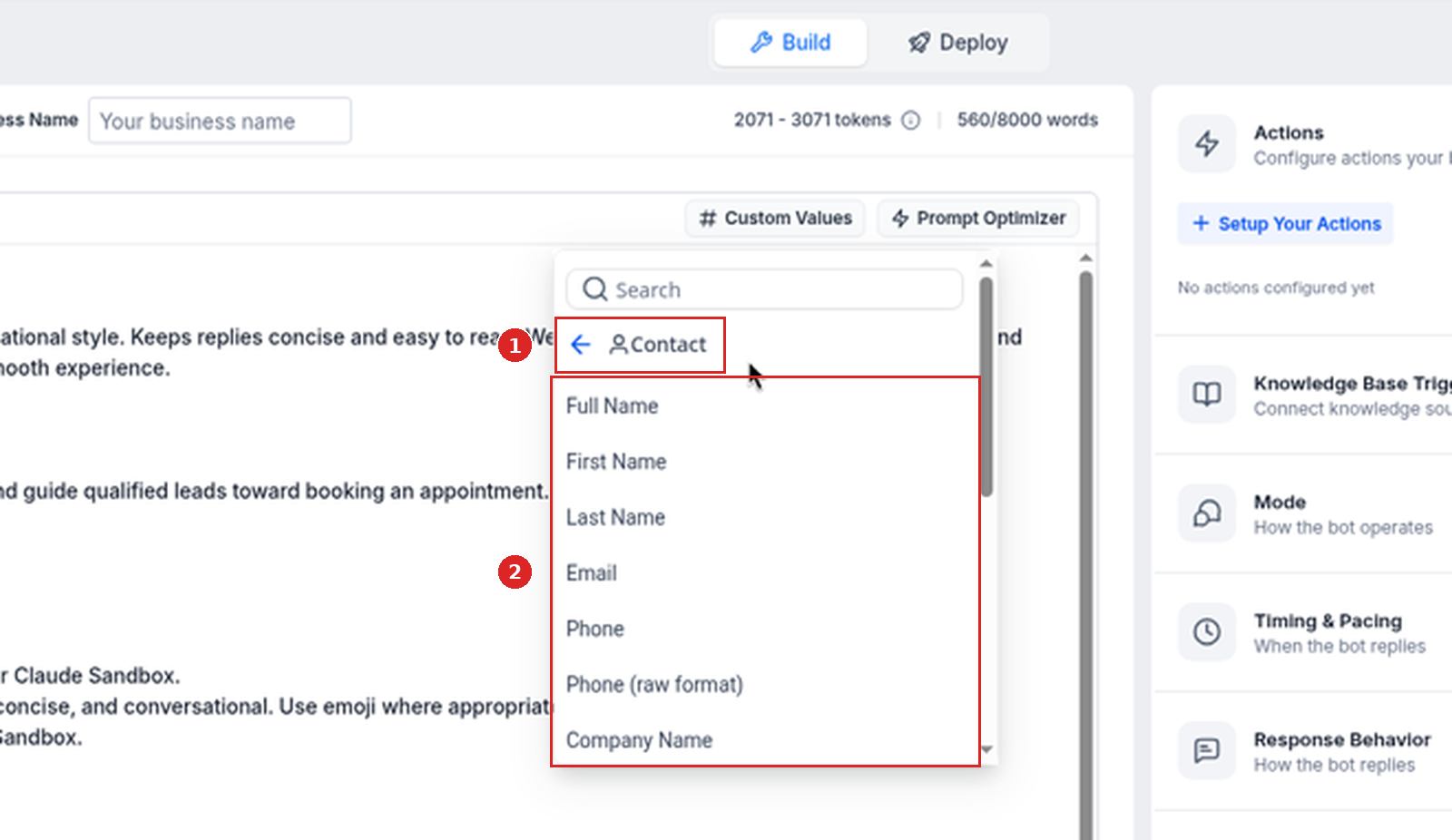The width and height of the screenshot is (1452, 840).
Task: Open the Knowledge Base Triggers section
Action: point(1303,395)
